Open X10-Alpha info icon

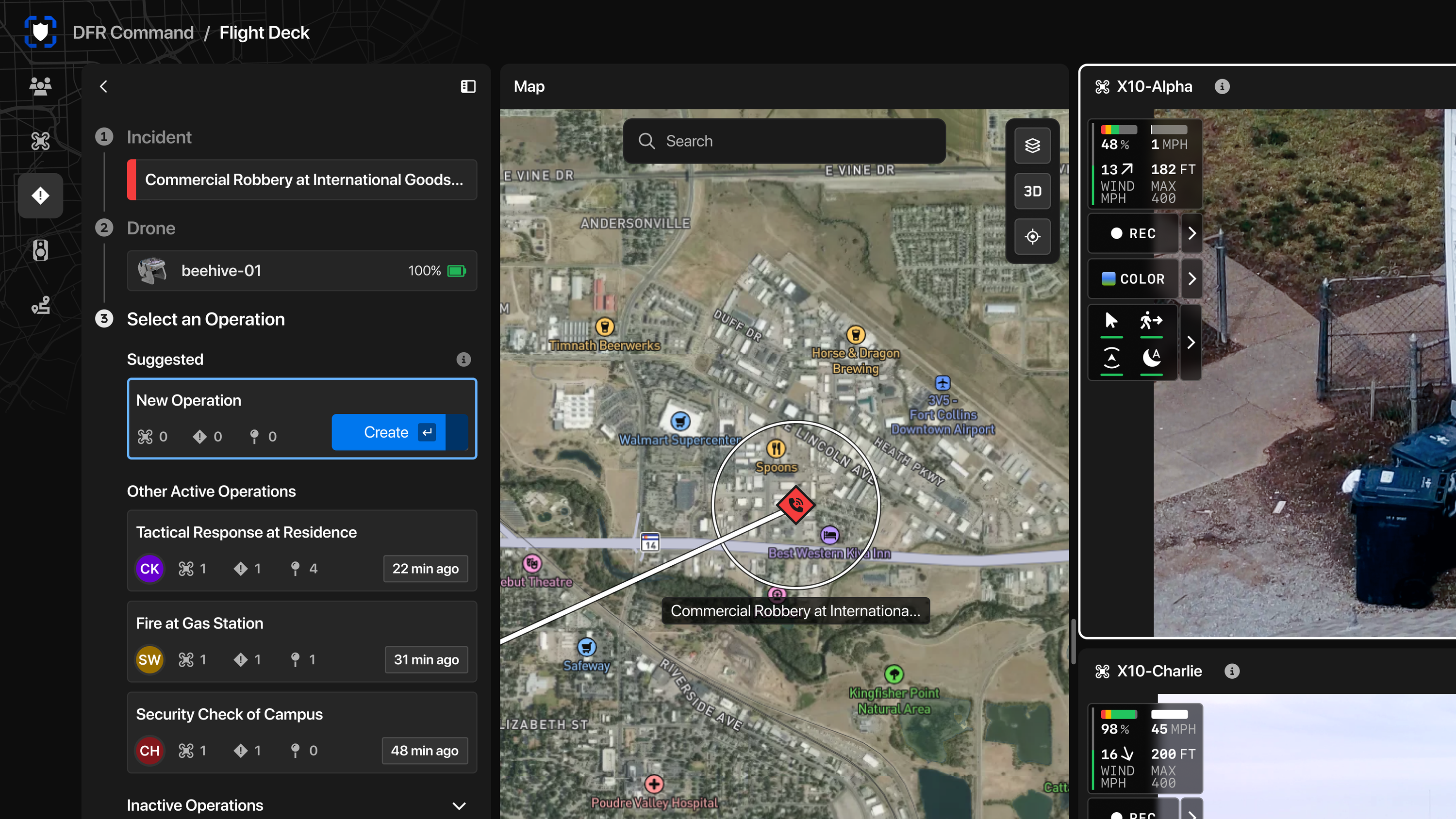click(1222, 86)
